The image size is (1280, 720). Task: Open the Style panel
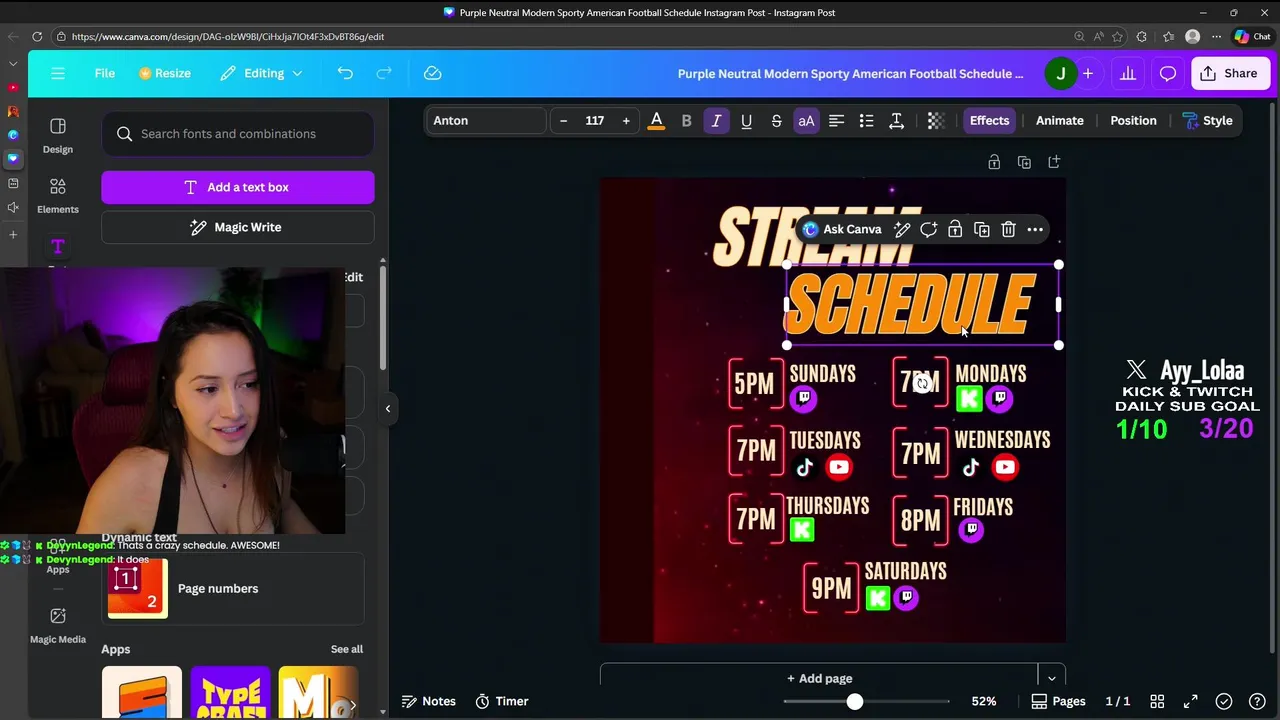click(x=1207, y=120)
